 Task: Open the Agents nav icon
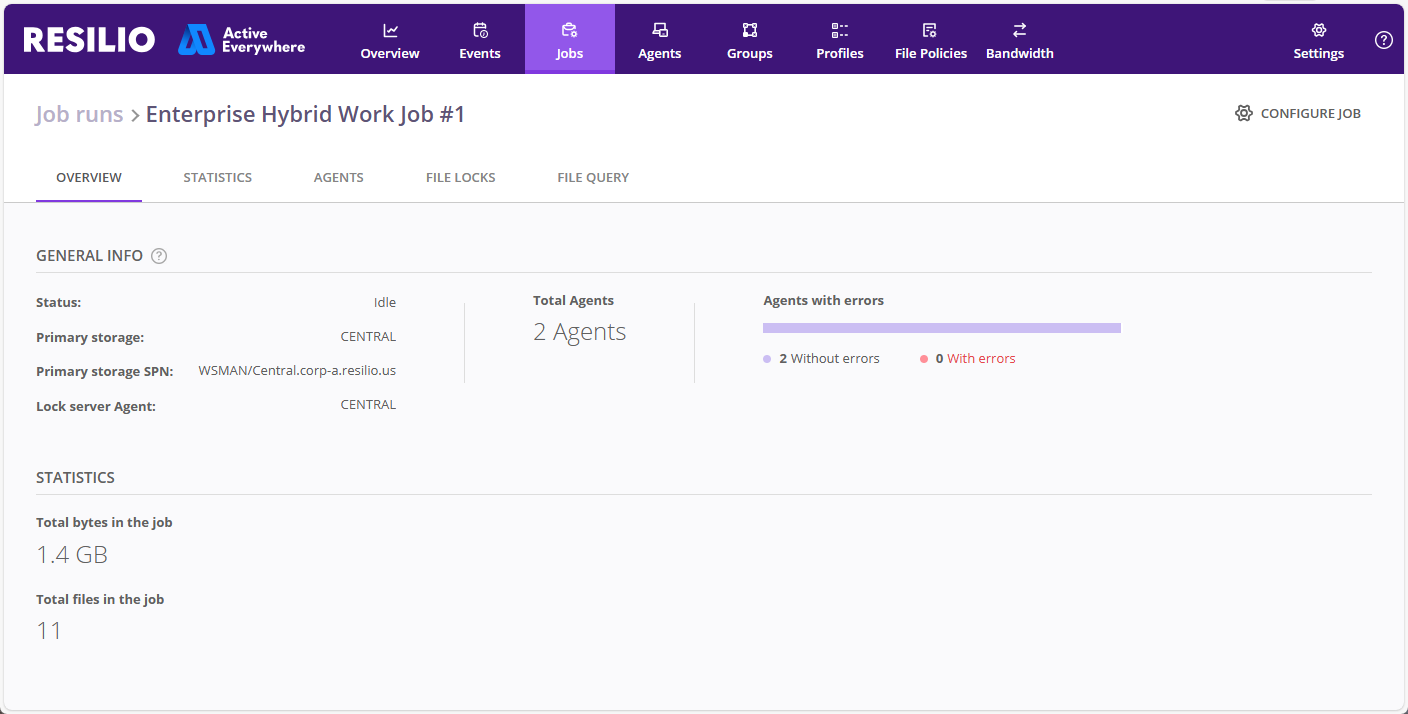click(x=660, y=30)
